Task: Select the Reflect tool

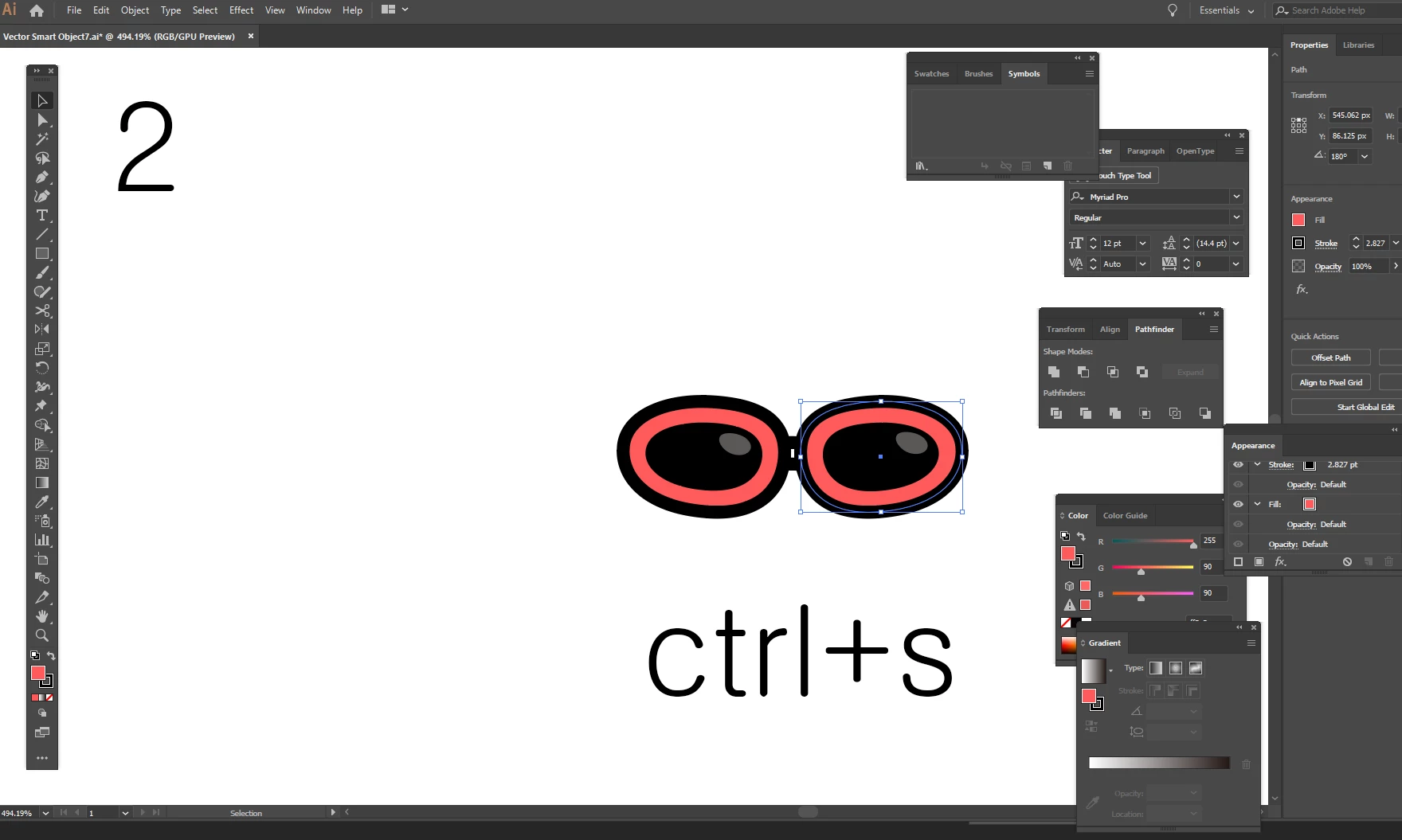Action: coord(42,330)
